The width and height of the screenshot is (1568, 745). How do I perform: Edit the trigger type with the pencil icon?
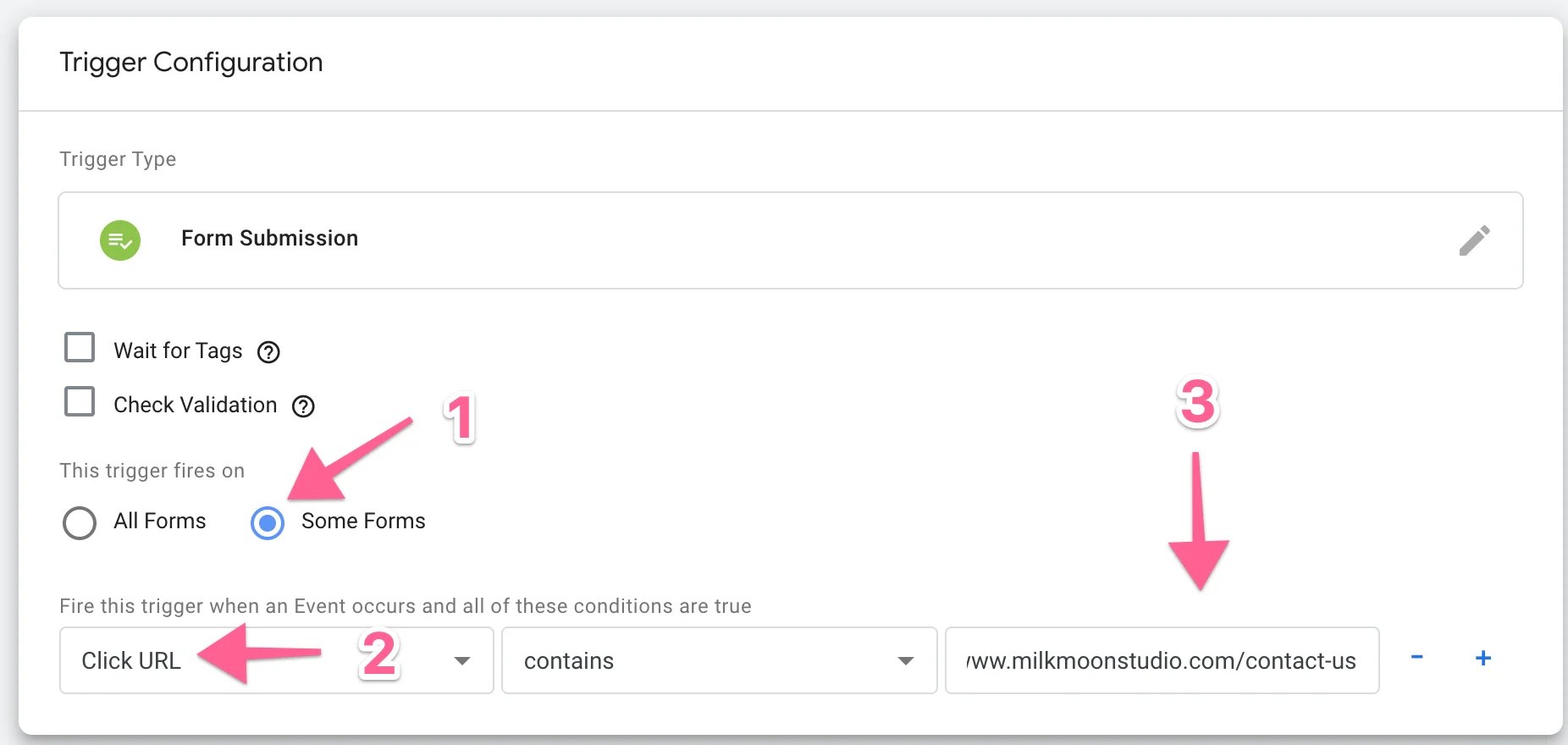coord(1475,240)
